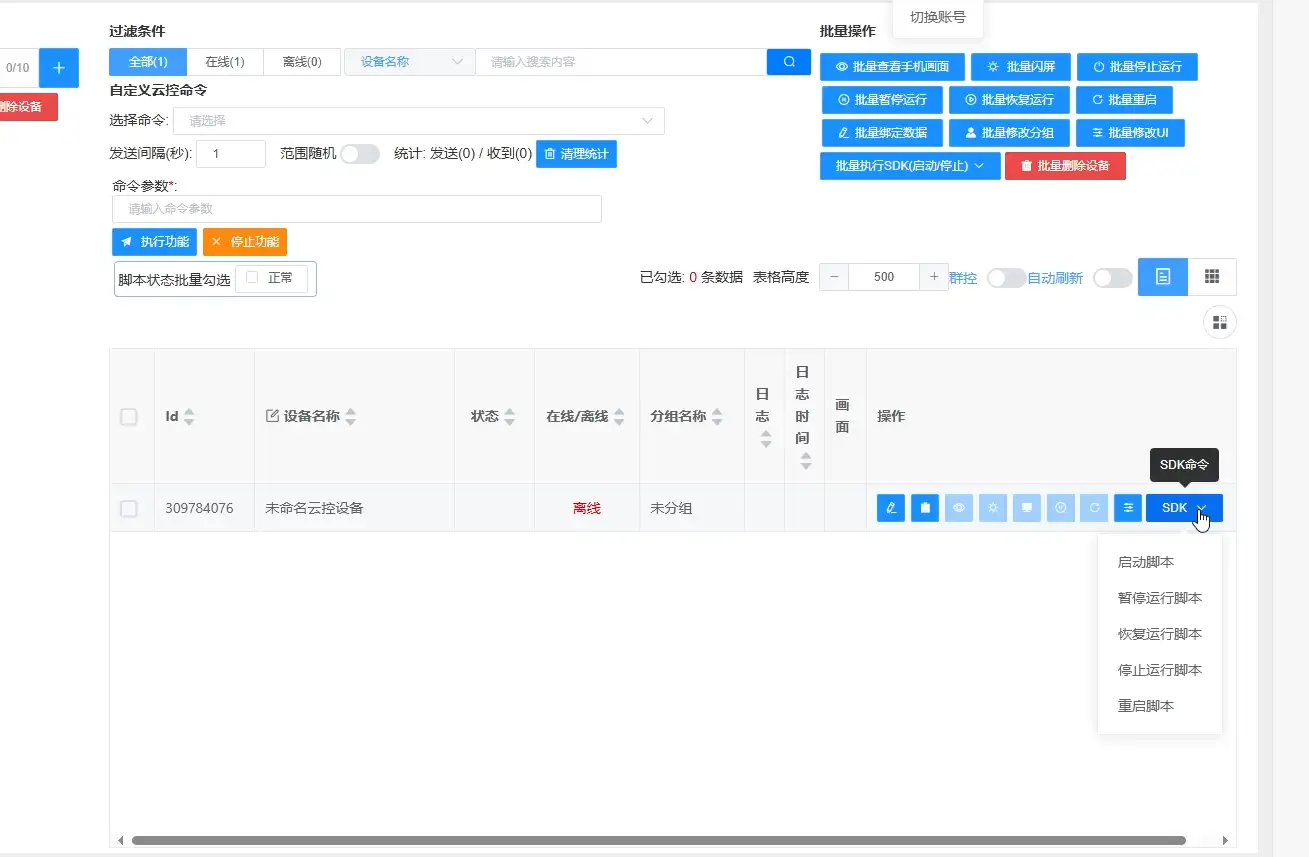Click the plus stepper to increase table height

(932, 277)
